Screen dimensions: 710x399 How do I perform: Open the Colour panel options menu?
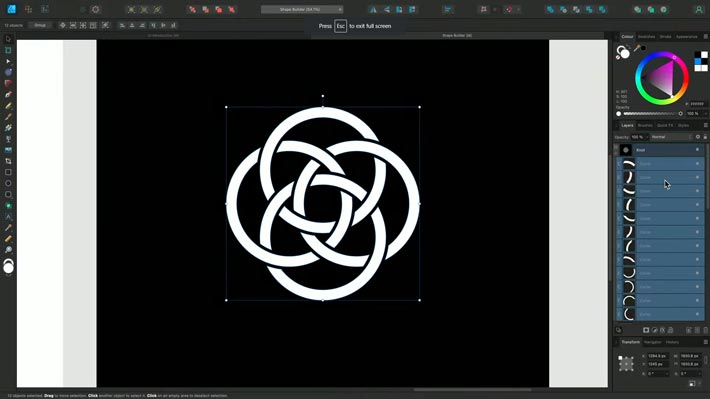(705, 36)
